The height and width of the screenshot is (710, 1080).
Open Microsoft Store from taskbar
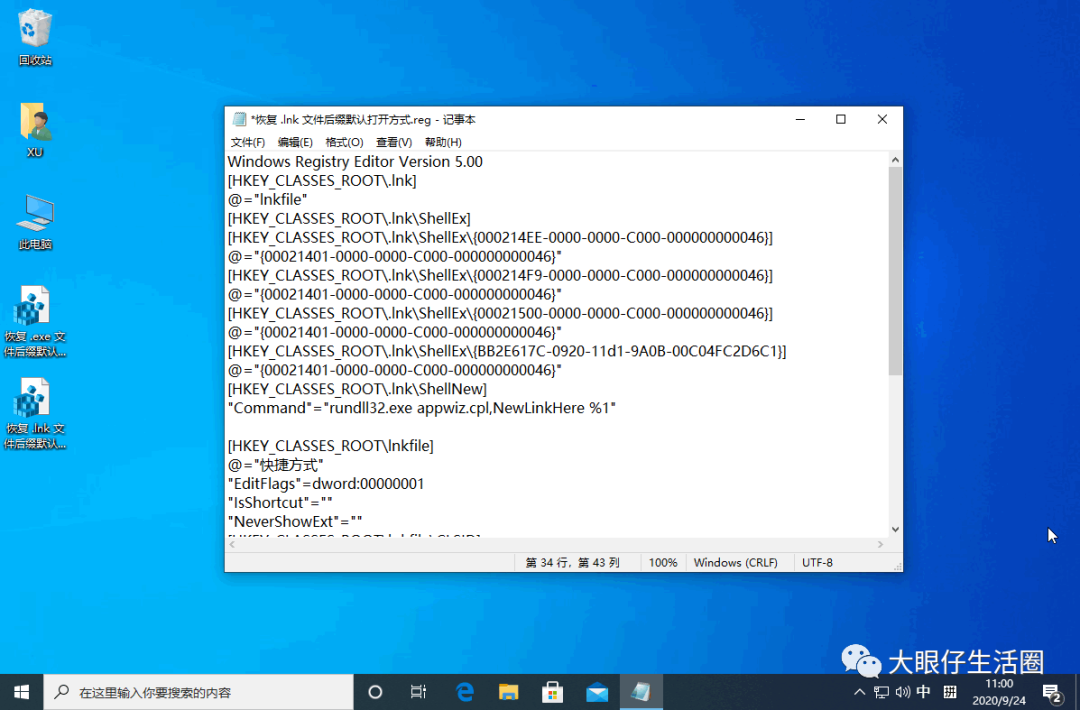pos(552,692)
